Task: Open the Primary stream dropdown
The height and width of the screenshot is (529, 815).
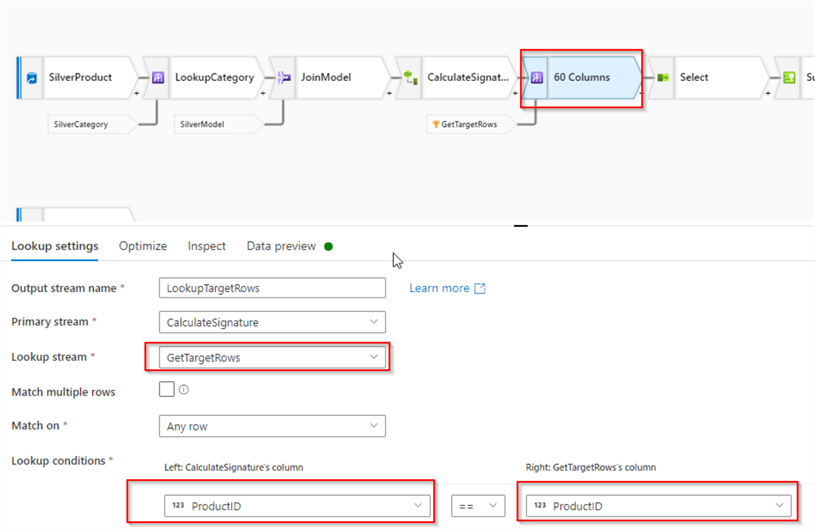Action: point(272,322)
